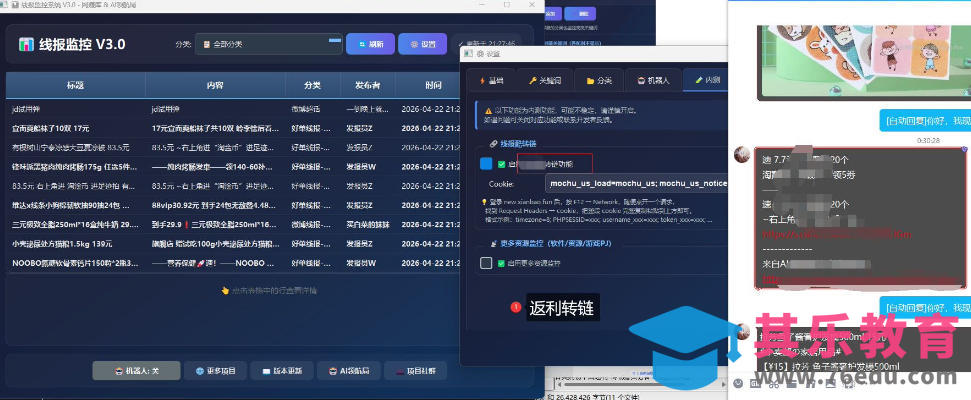This screenshot has width=971, height=400.
Task: Select the row titled 立而爽船袜了10双 17元
Action: pyautogui.click(x=233, y=128)
